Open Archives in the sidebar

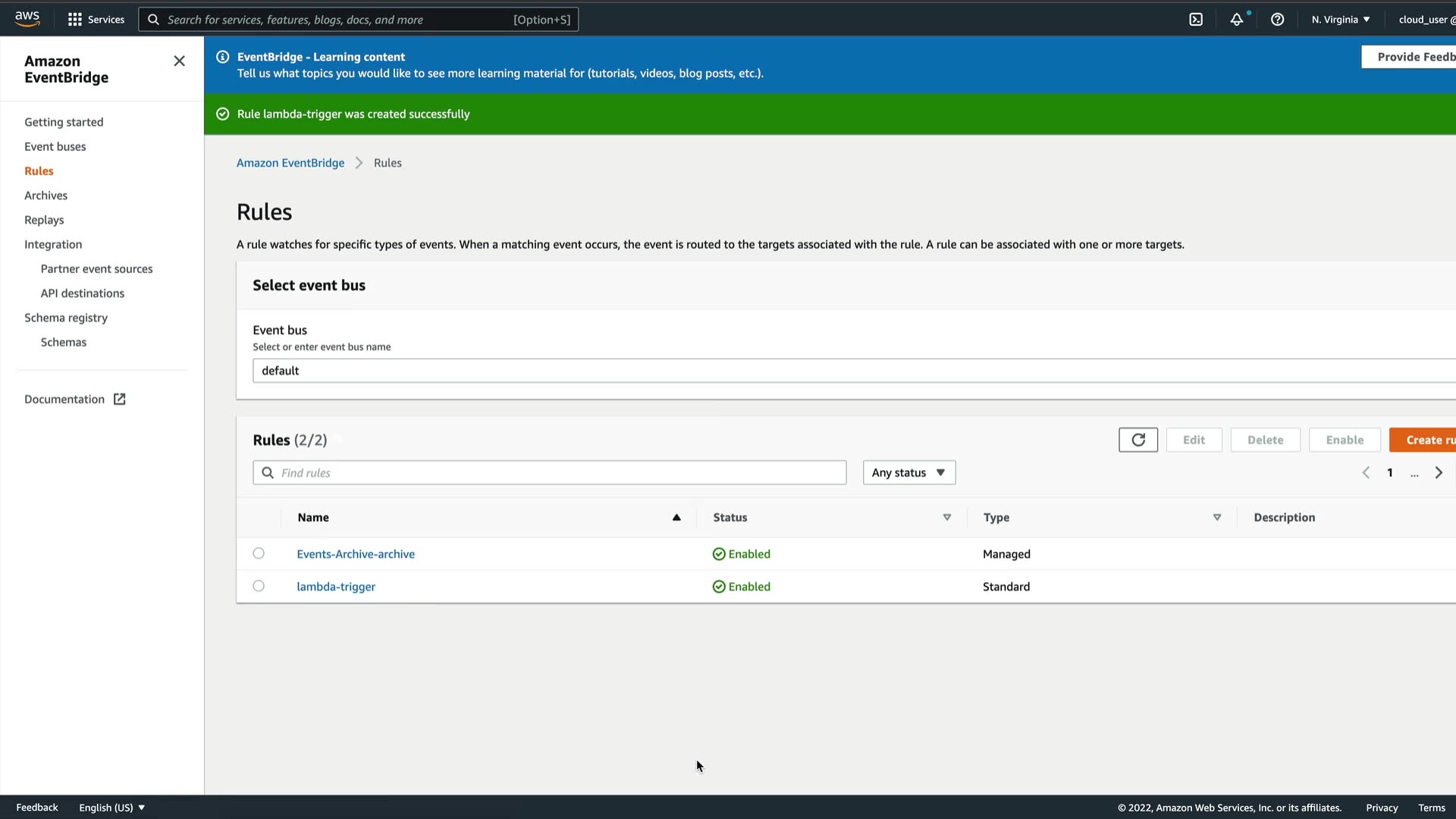(45, 195)
